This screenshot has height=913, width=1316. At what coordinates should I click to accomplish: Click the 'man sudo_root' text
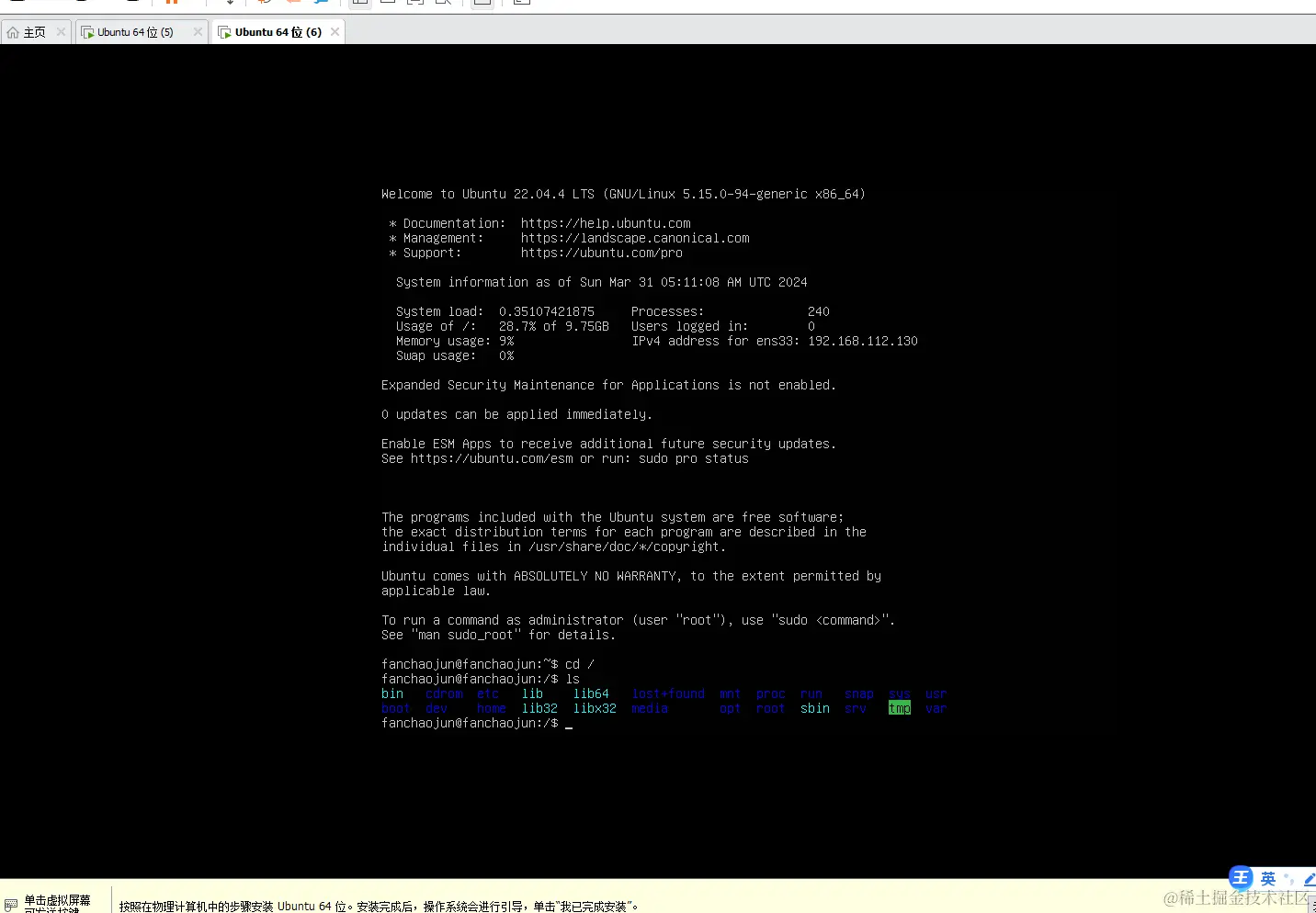tap(470, 635)
